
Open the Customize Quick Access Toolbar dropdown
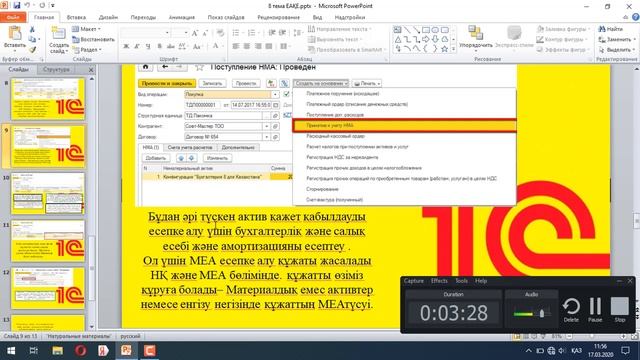[x=53, y=6]
